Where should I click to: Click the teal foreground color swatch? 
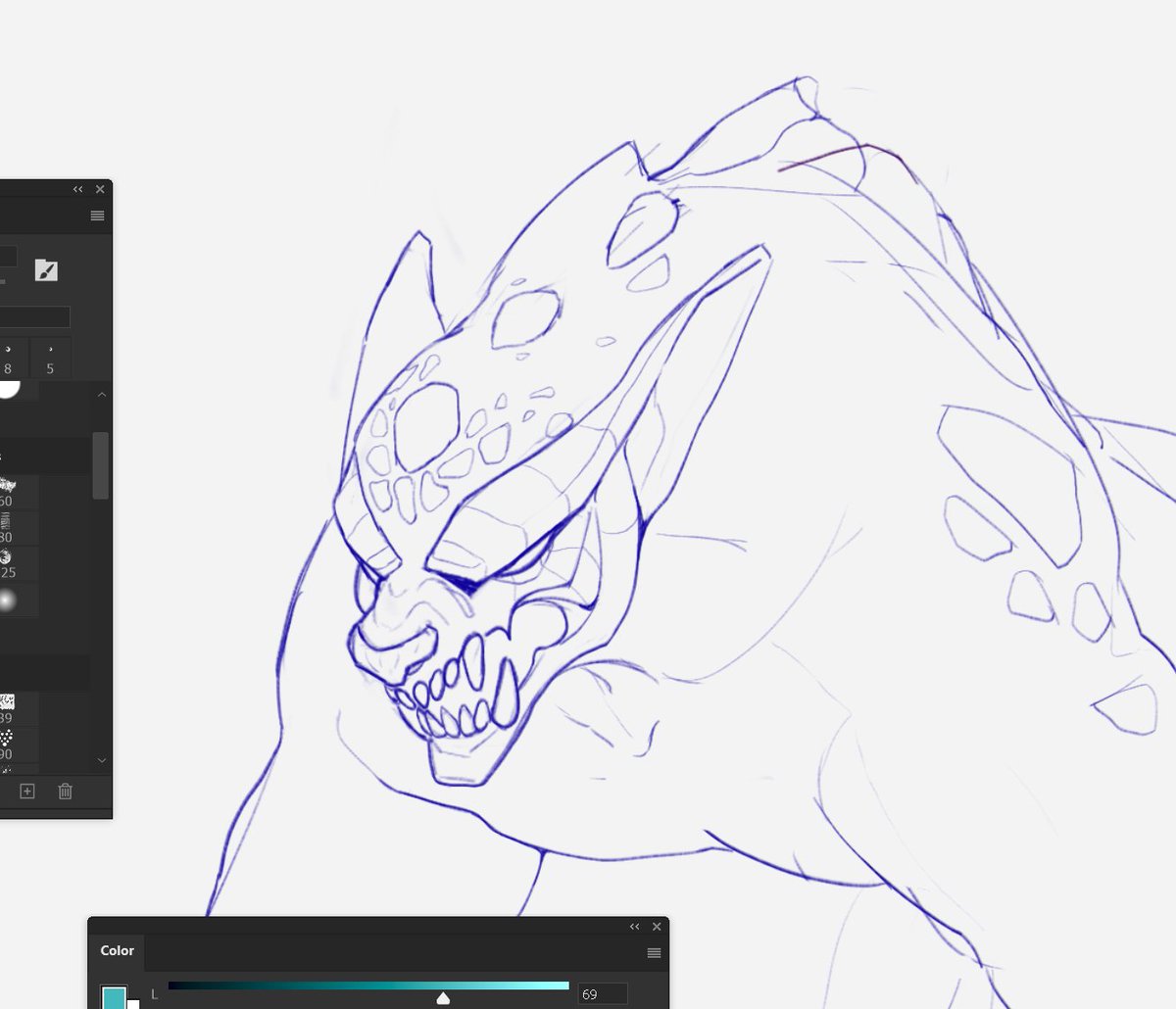coord(114,997)
